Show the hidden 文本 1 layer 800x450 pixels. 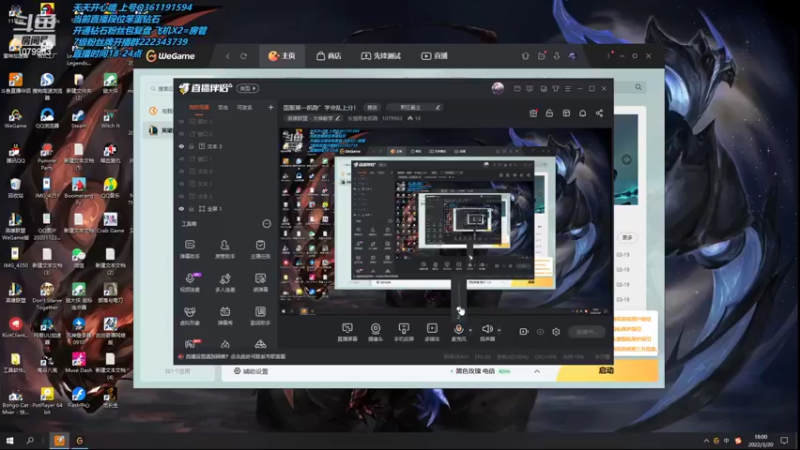tap(181, 184)
